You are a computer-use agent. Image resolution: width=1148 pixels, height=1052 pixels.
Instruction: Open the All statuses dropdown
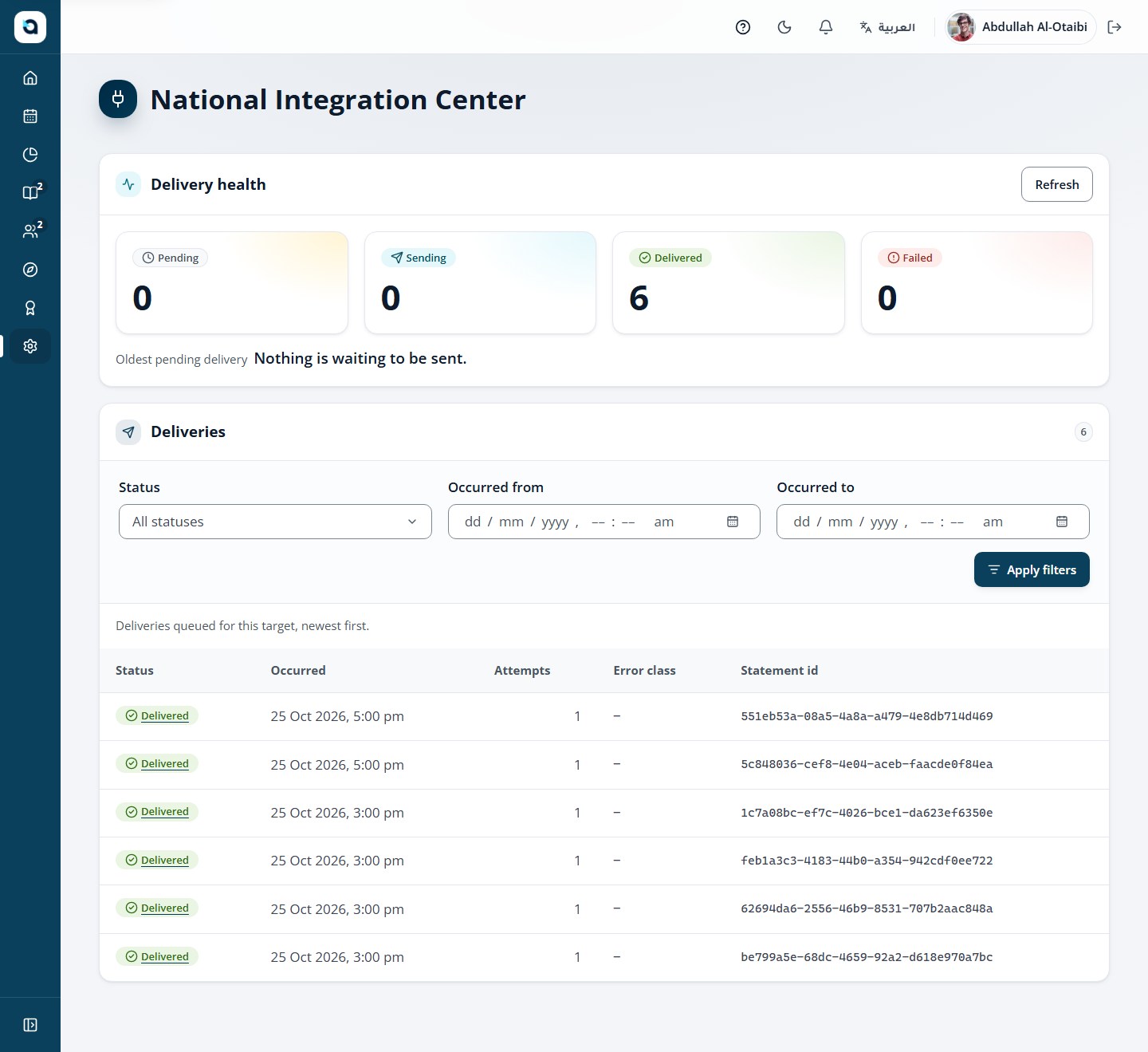tap(275, 522)
